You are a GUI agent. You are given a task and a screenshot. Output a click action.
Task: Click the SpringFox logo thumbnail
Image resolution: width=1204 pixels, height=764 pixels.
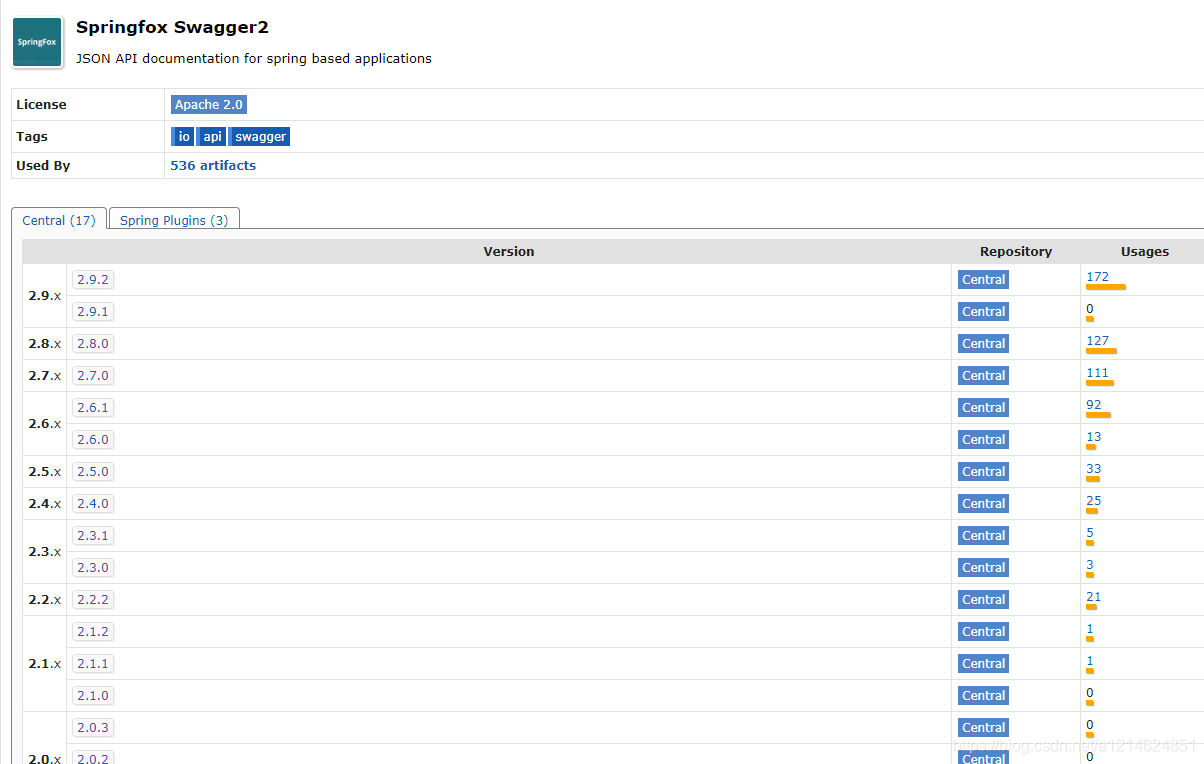[37, 43]
